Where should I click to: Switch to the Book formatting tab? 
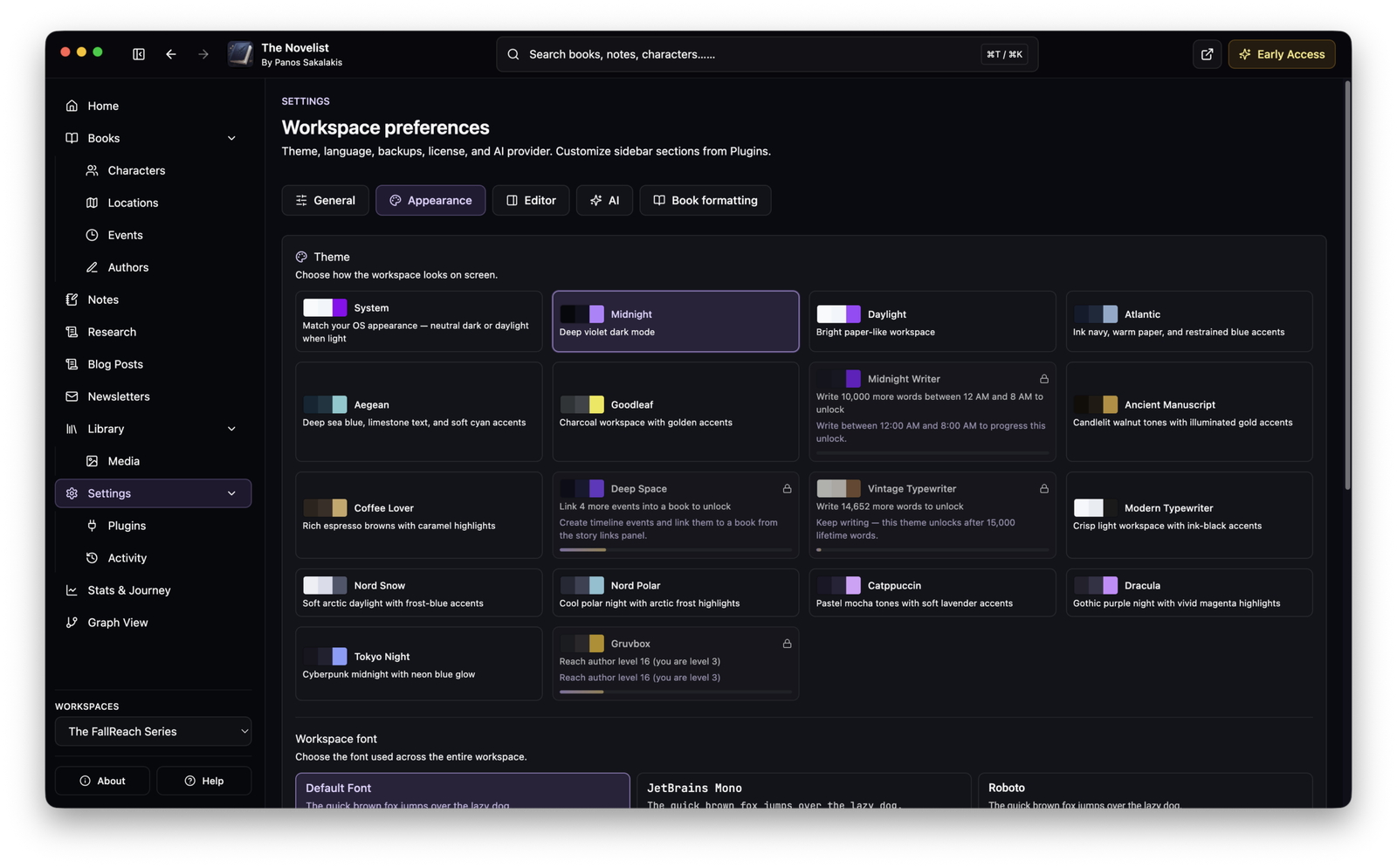[705, 200]
